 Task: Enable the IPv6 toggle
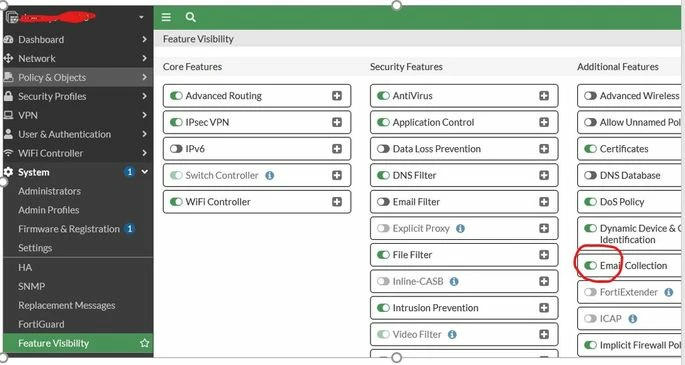tap(176, 149)
